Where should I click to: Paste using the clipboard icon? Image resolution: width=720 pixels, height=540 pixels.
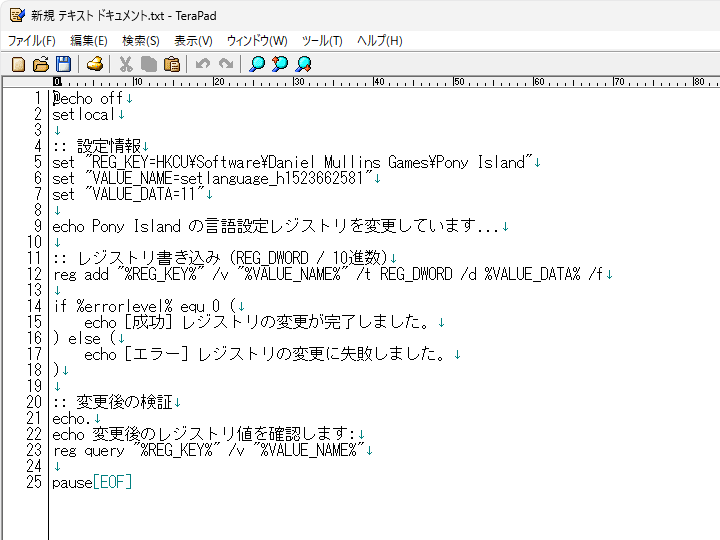pyautogui.click(x=172, y=64)
